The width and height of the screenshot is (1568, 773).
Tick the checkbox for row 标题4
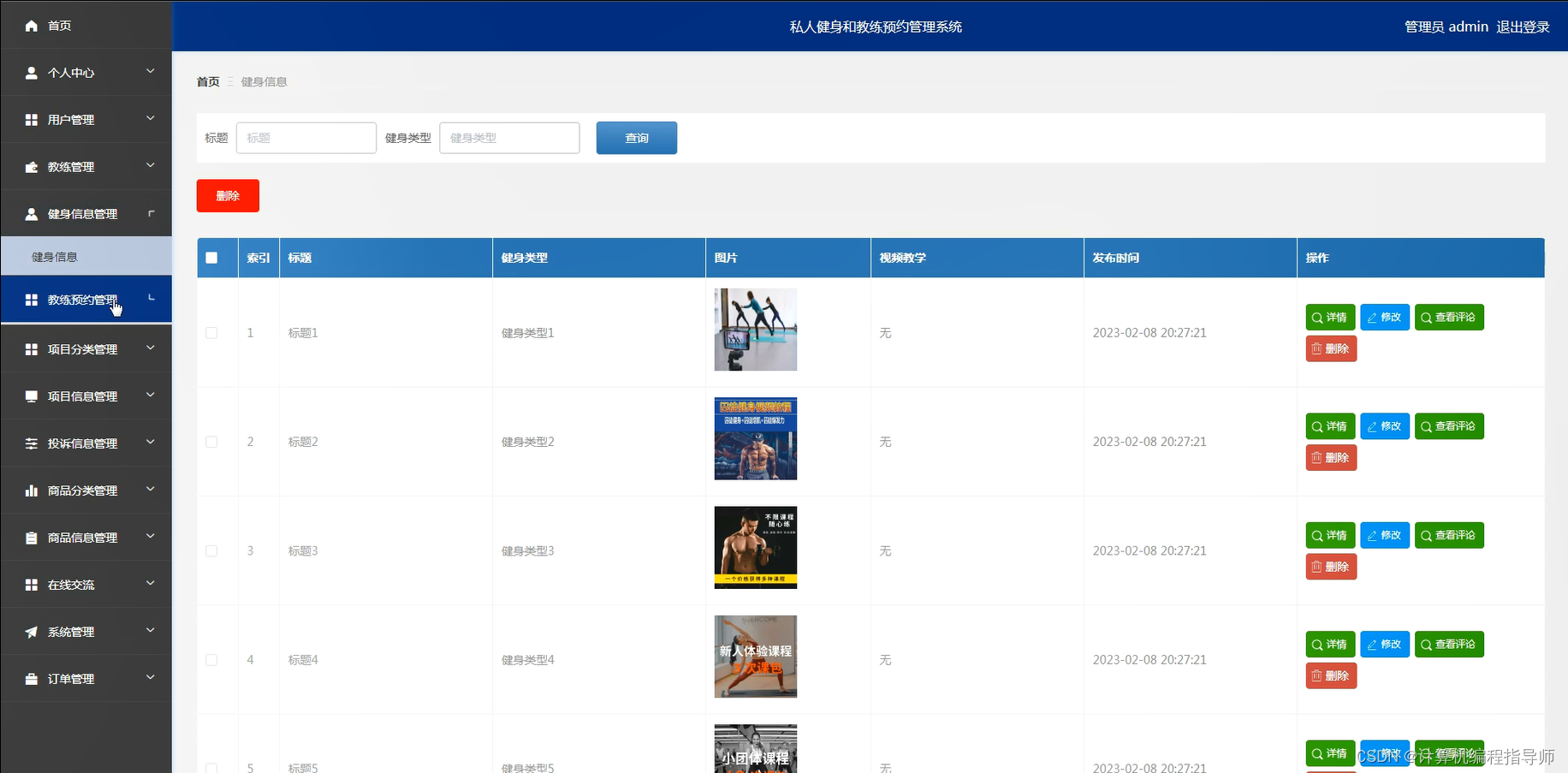tap(211, 660)
